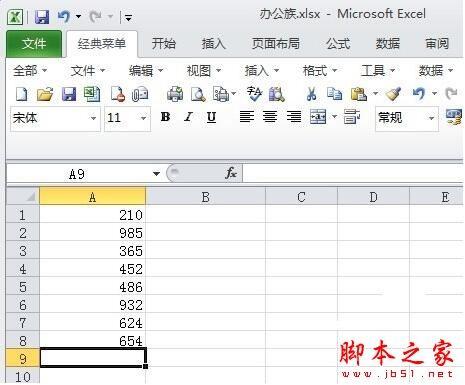Image resolution: width=465 pixels, height=385 pixels.
Task: Click the Save floppy icon in the classic toolbar
Action: pos(69,94)
